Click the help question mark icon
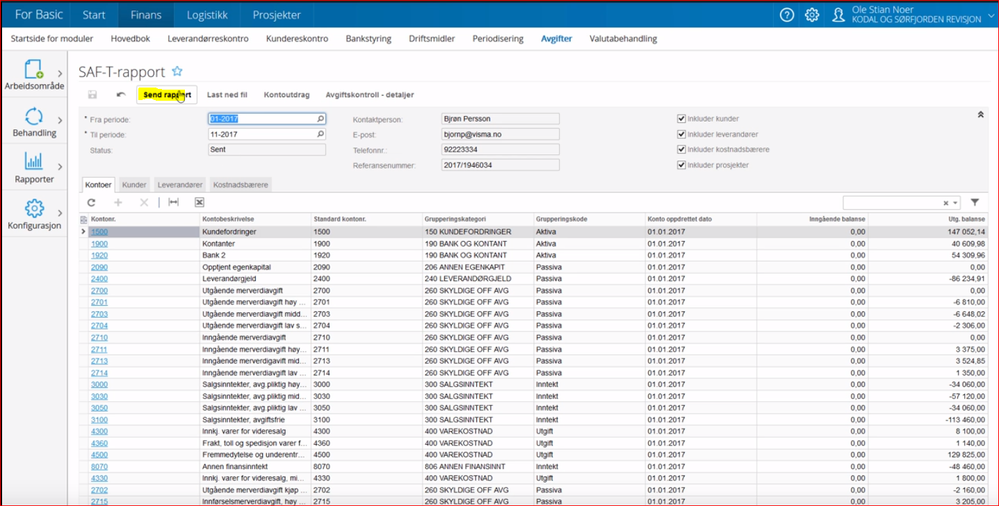999x506 pixels. (x=787, y=15)
